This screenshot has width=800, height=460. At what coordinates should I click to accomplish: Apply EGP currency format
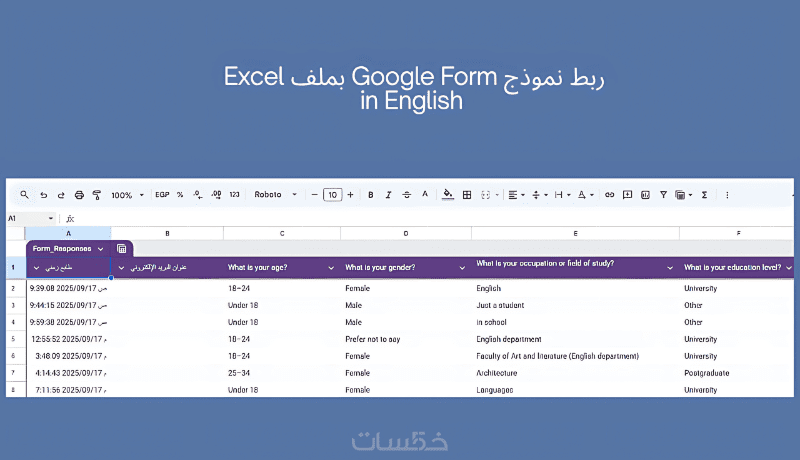pos(162,194)
